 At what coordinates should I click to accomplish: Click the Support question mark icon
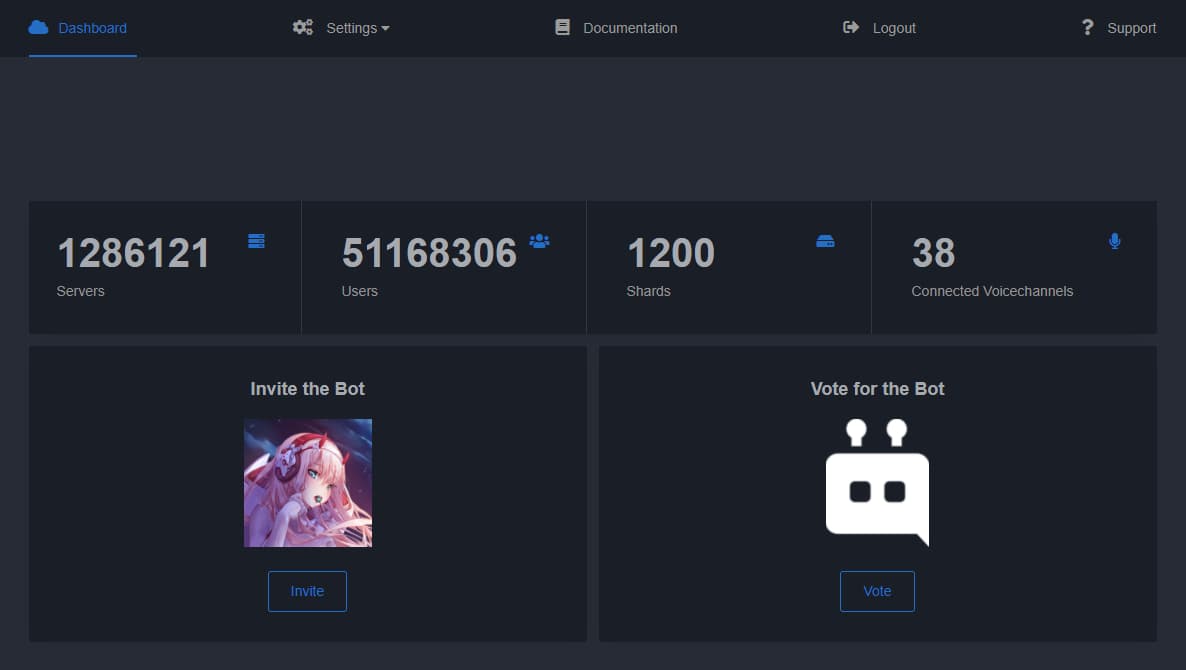(x=1087, y=27)
